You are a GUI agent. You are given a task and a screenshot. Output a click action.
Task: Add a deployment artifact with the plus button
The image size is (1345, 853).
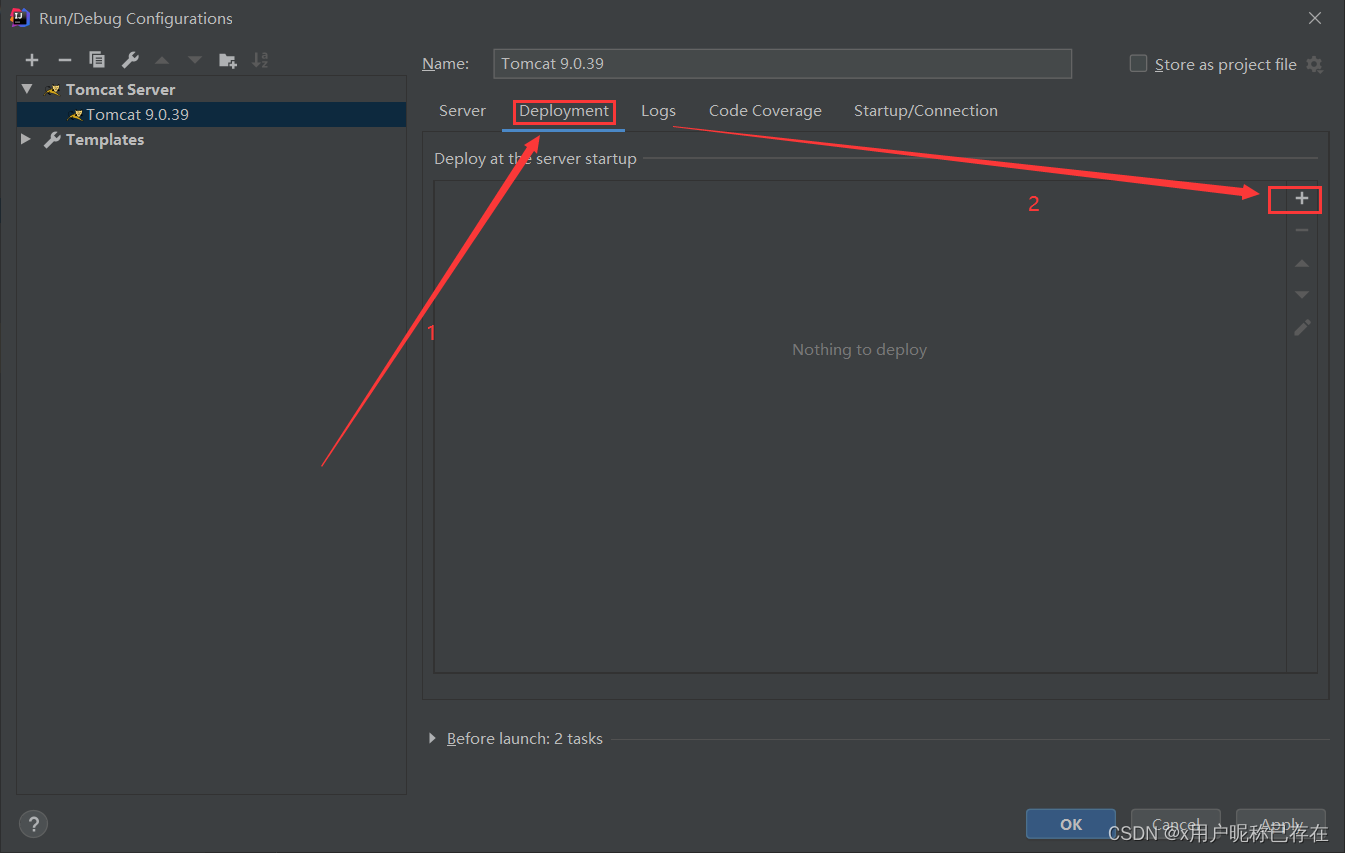tap(1302, 199)
